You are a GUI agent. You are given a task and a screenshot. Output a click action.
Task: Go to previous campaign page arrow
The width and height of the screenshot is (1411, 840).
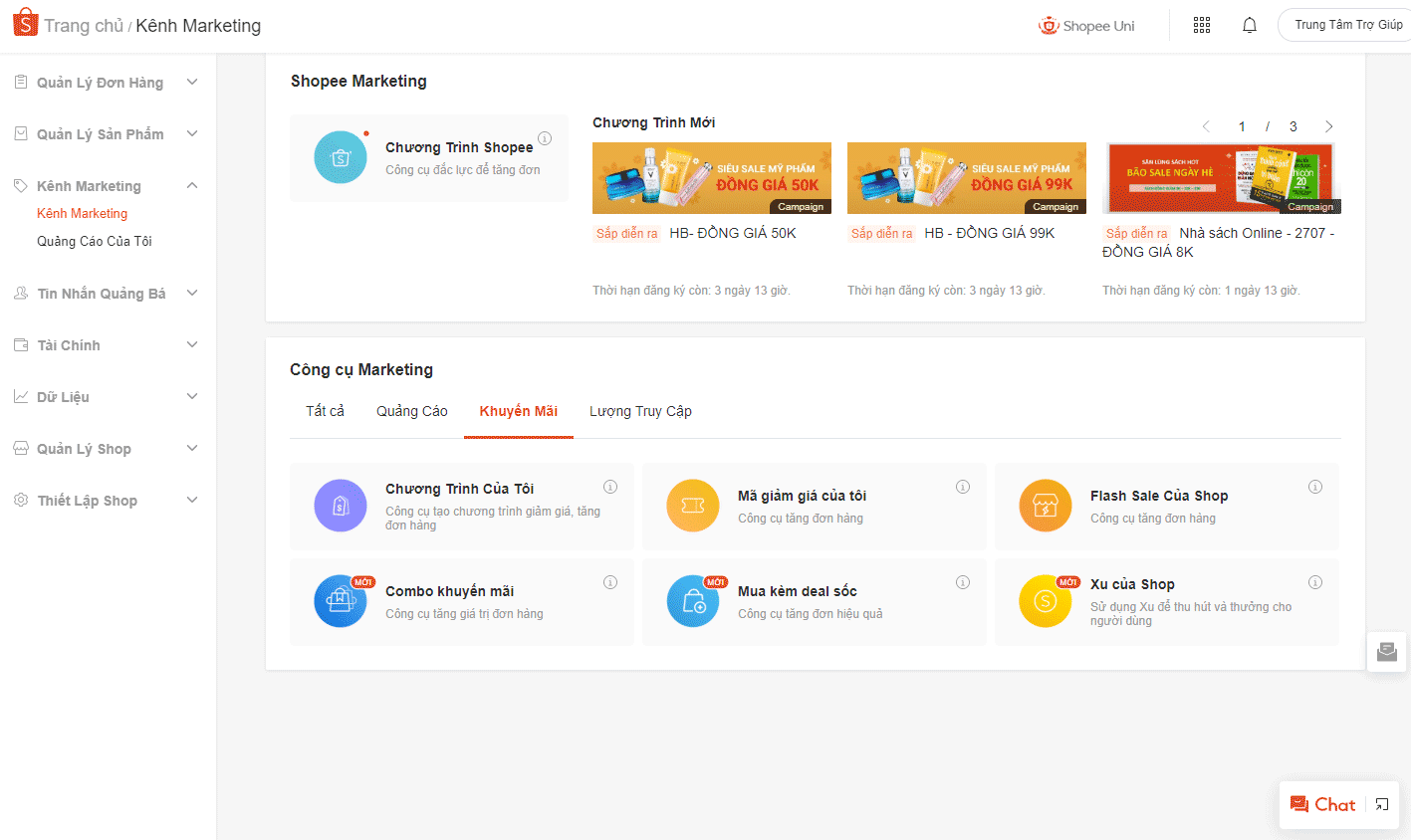click(x=1206, y=126)
